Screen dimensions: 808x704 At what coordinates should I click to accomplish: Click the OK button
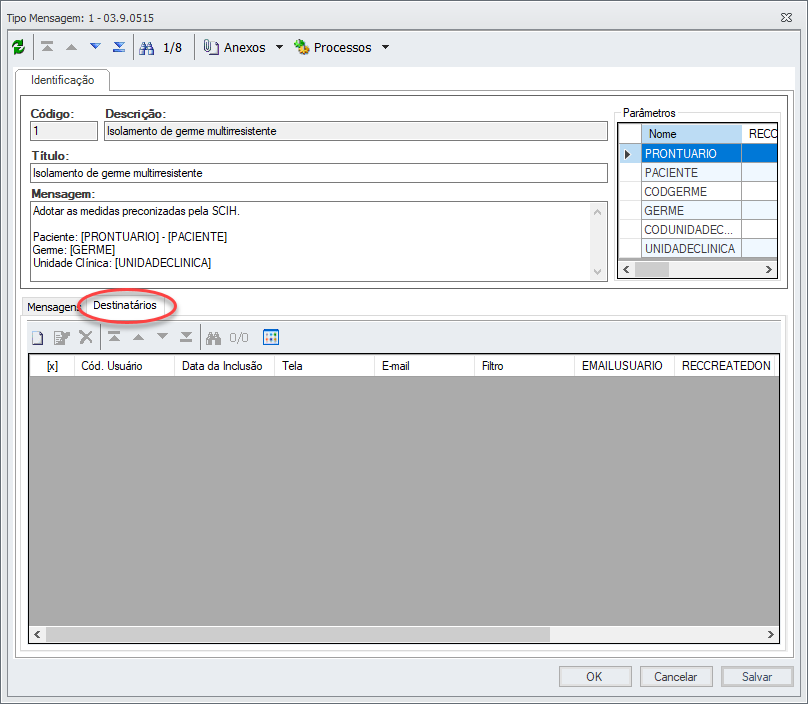(x=595, y=677)
